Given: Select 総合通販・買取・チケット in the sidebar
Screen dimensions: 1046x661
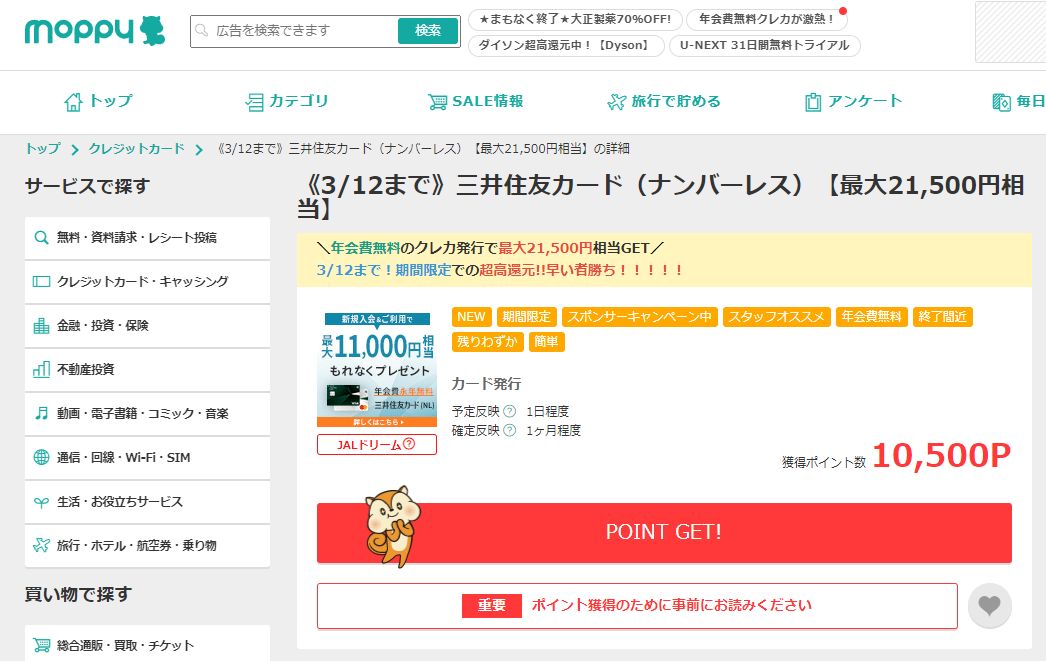Looking at the screenshot, I should pos(147,644).
